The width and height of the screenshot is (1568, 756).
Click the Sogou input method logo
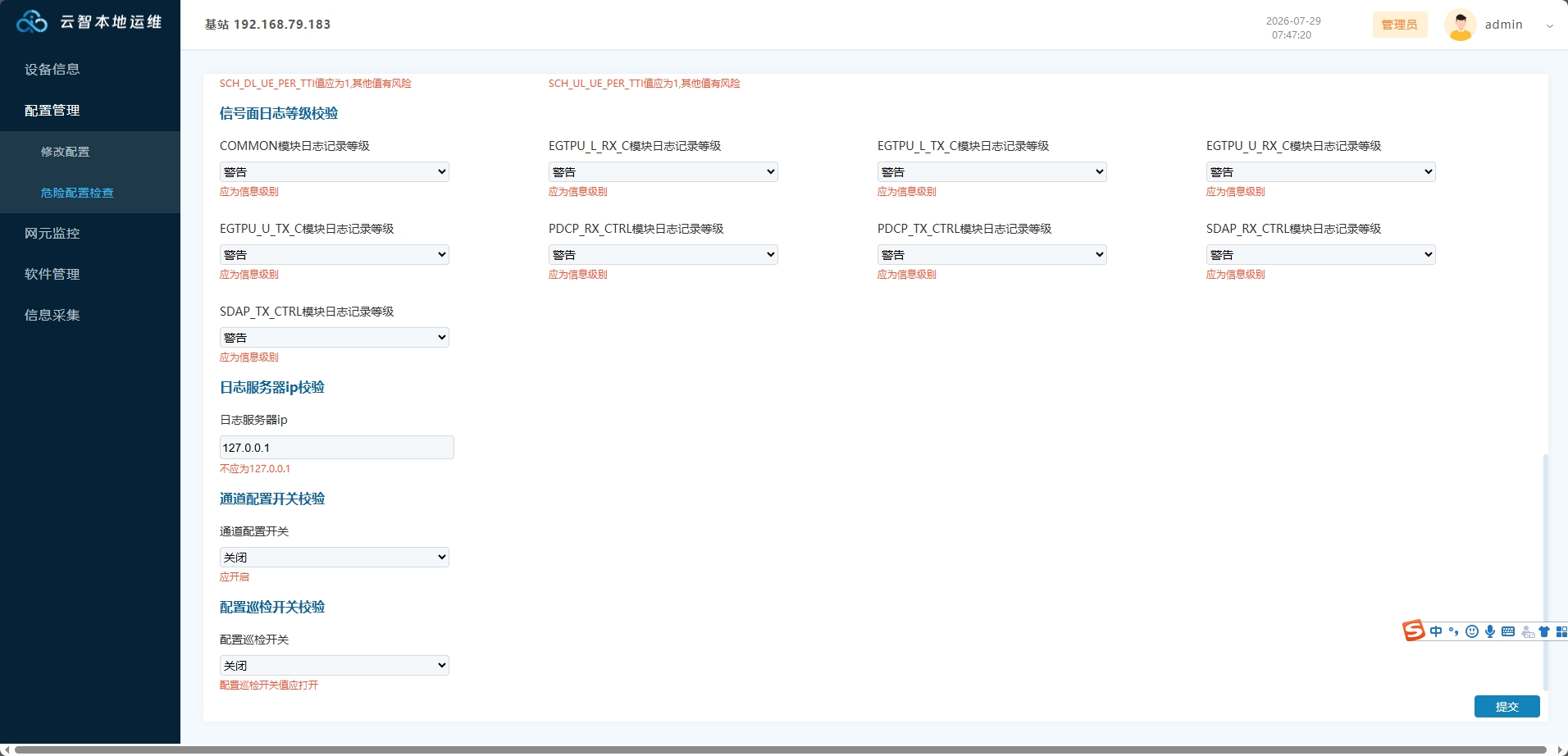[1414, 631]
